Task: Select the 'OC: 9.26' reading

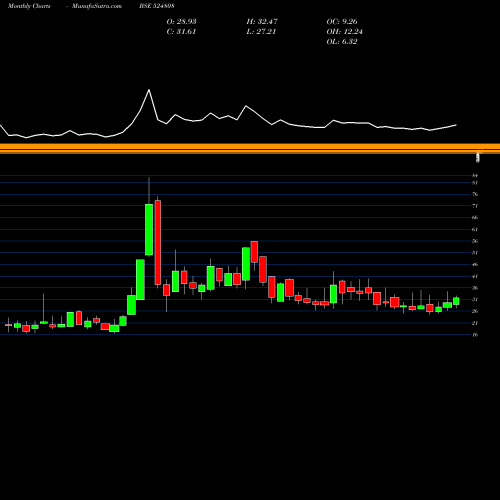Action: pyautogui.click(x=342, y=22)
